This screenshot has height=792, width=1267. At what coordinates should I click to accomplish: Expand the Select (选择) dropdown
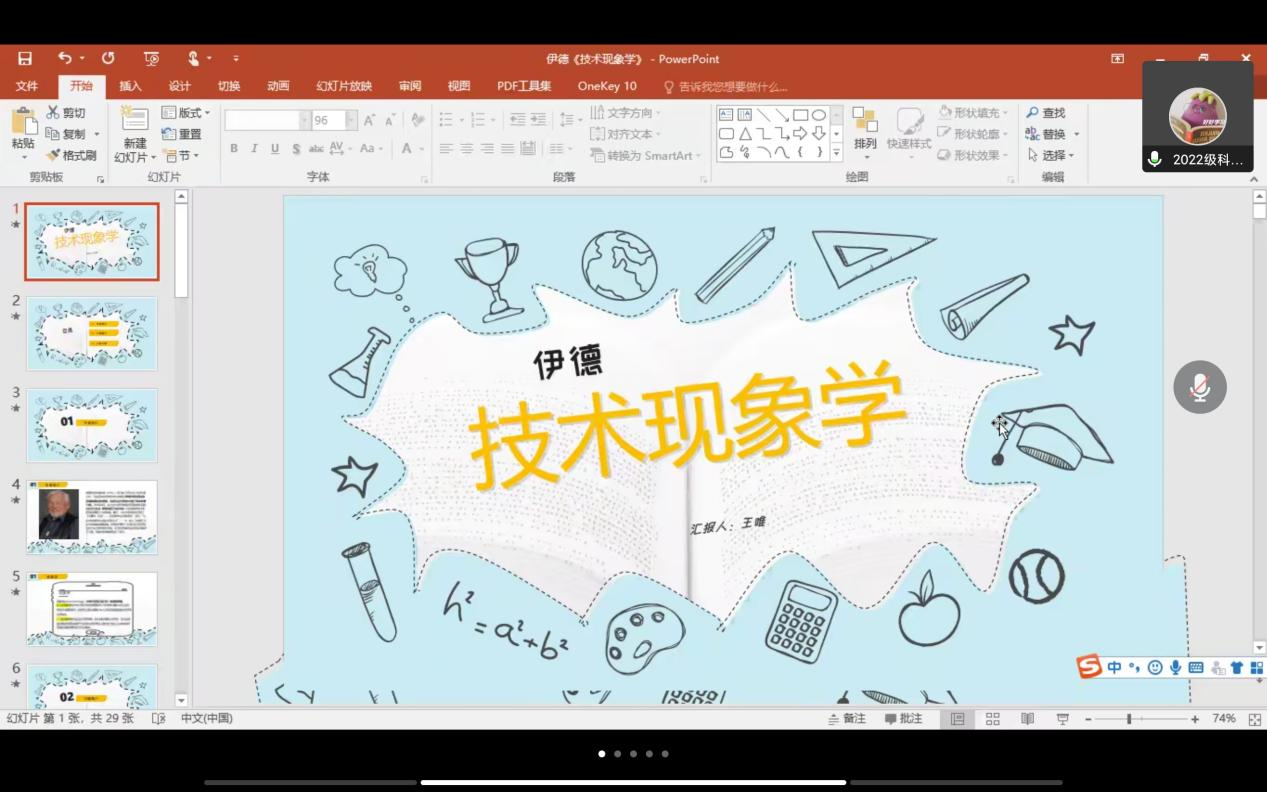point(1052,155)
